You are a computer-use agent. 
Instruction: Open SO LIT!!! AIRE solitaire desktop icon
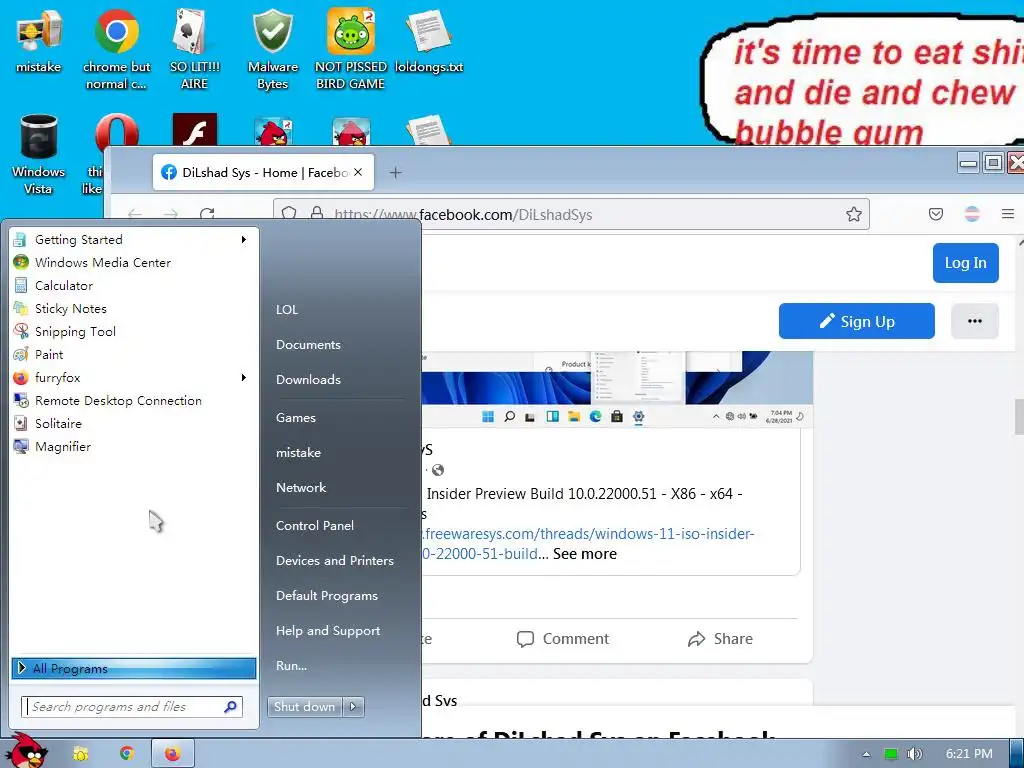(x=195, y=49)
